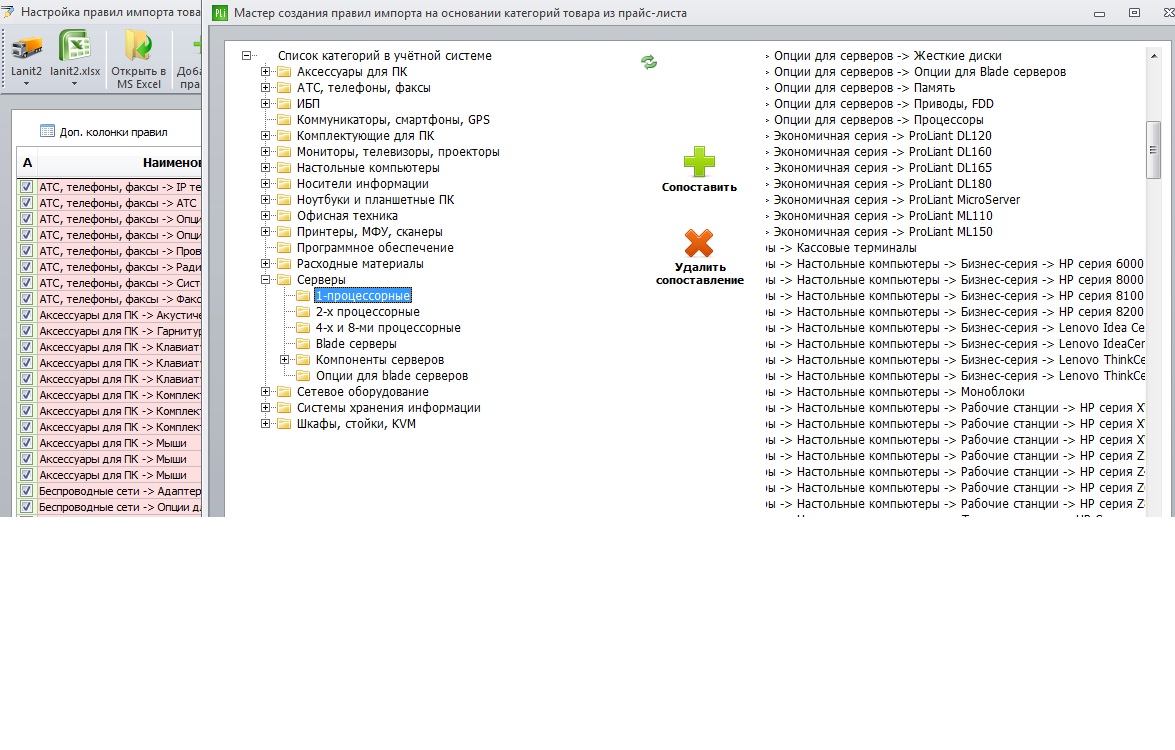
Task: Select 4-х и 8-ми процессорные category
Action: [388, 328]
